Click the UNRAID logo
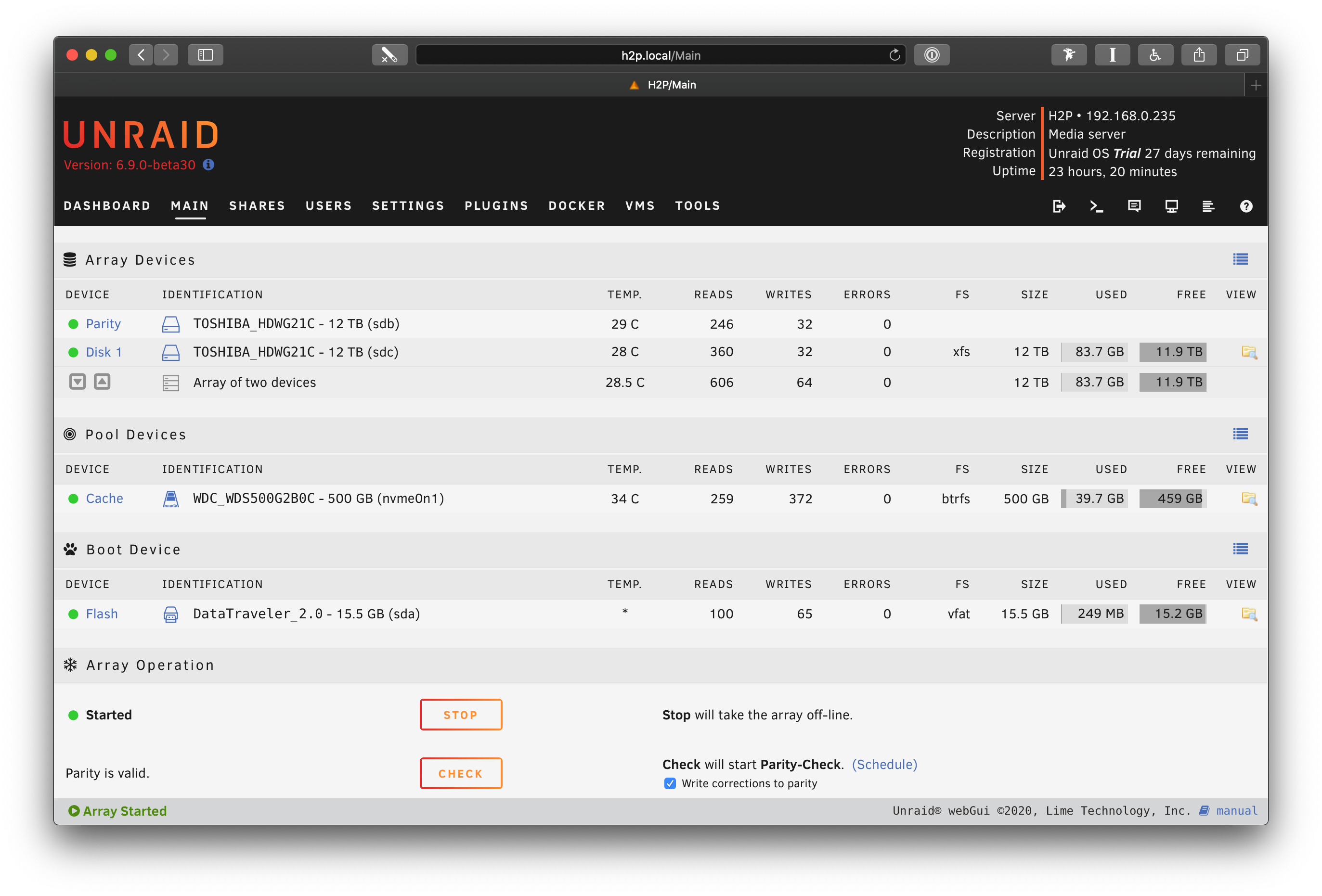This screenshot has width=1322, height=896. click(141, 135)
